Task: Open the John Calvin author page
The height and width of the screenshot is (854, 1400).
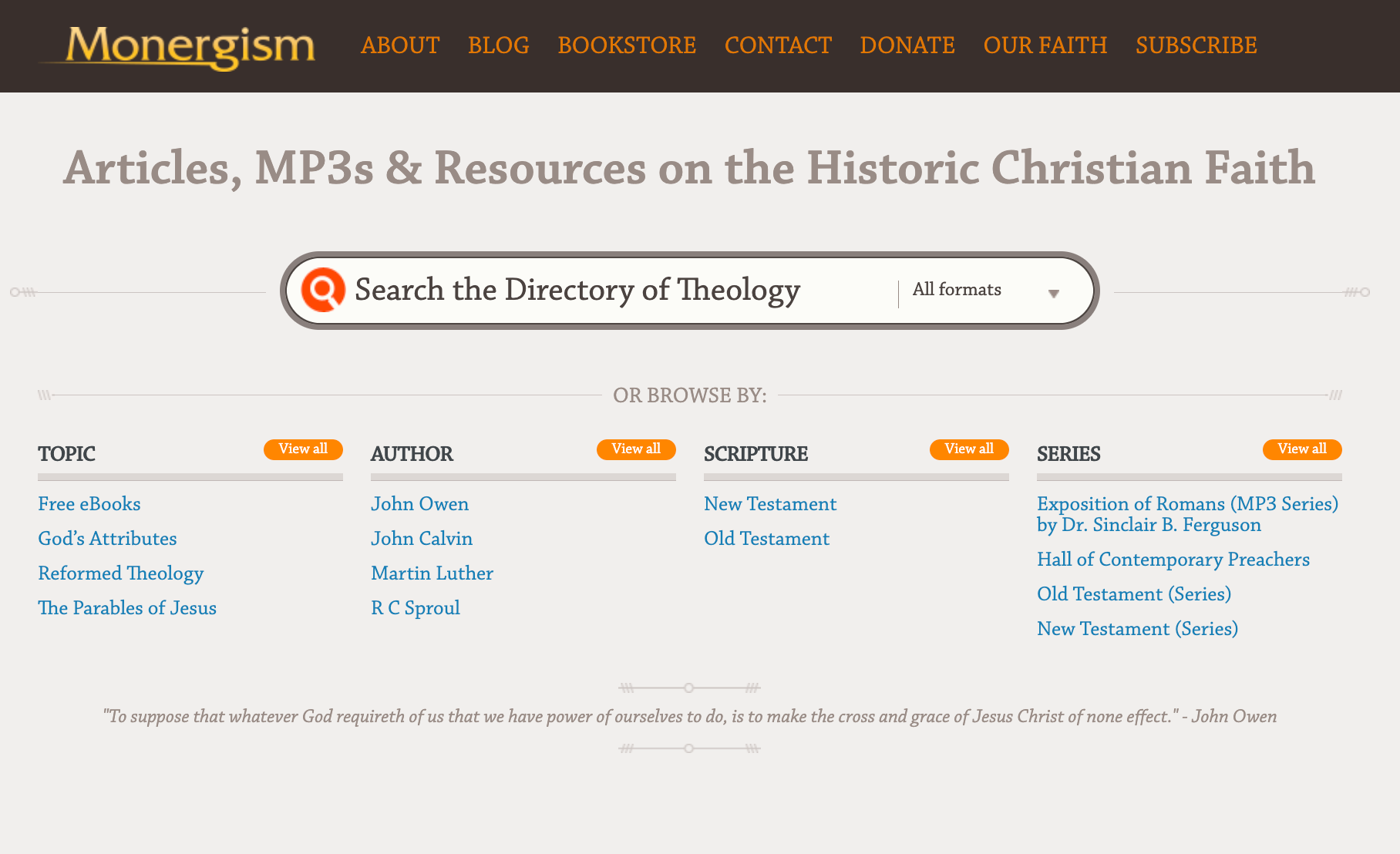Action: tap(422, 539)
